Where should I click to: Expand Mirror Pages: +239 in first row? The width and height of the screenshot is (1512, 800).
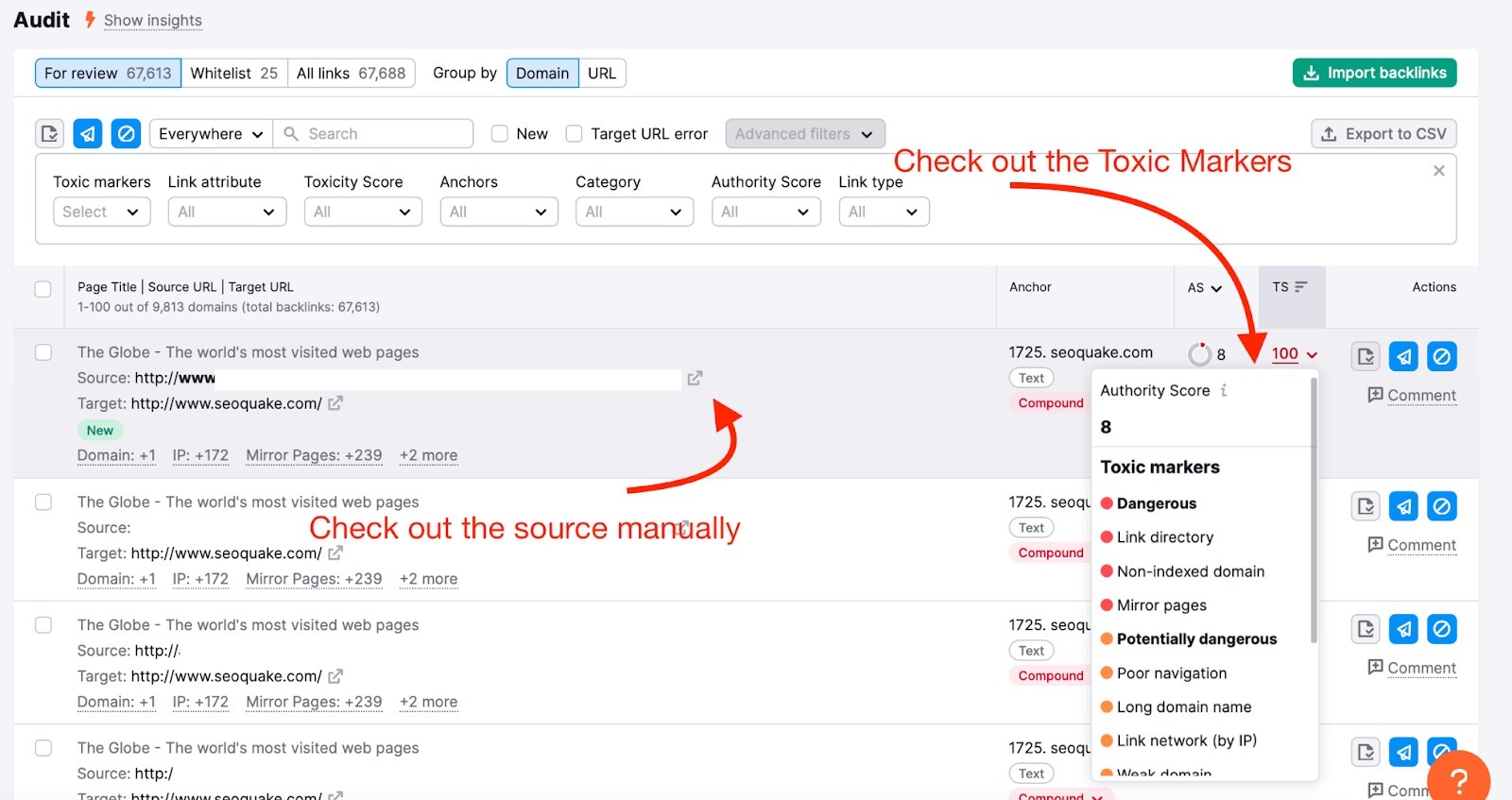(x=314, y=455)
